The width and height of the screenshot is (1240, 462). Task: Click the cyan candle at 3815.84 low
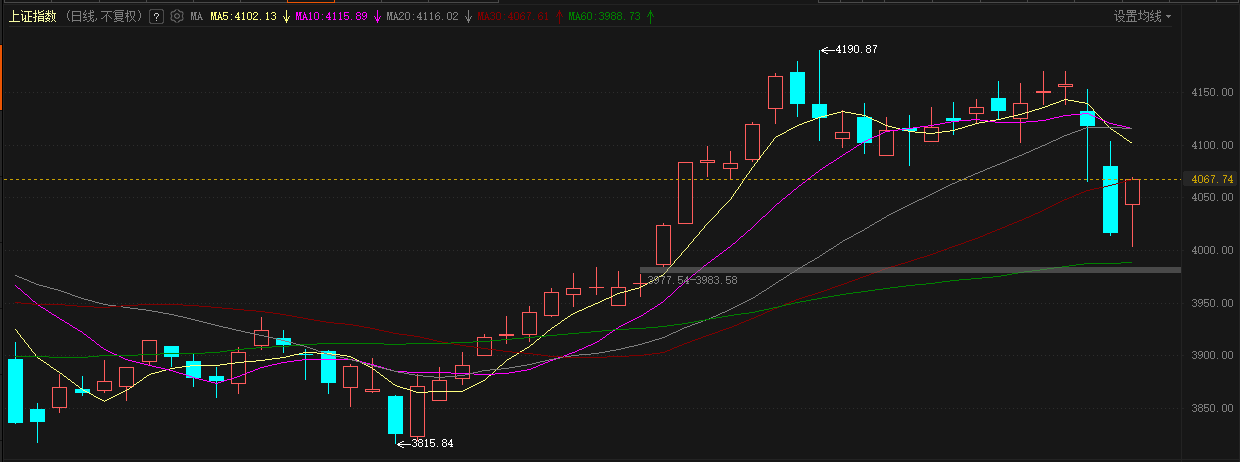[395, 415]
